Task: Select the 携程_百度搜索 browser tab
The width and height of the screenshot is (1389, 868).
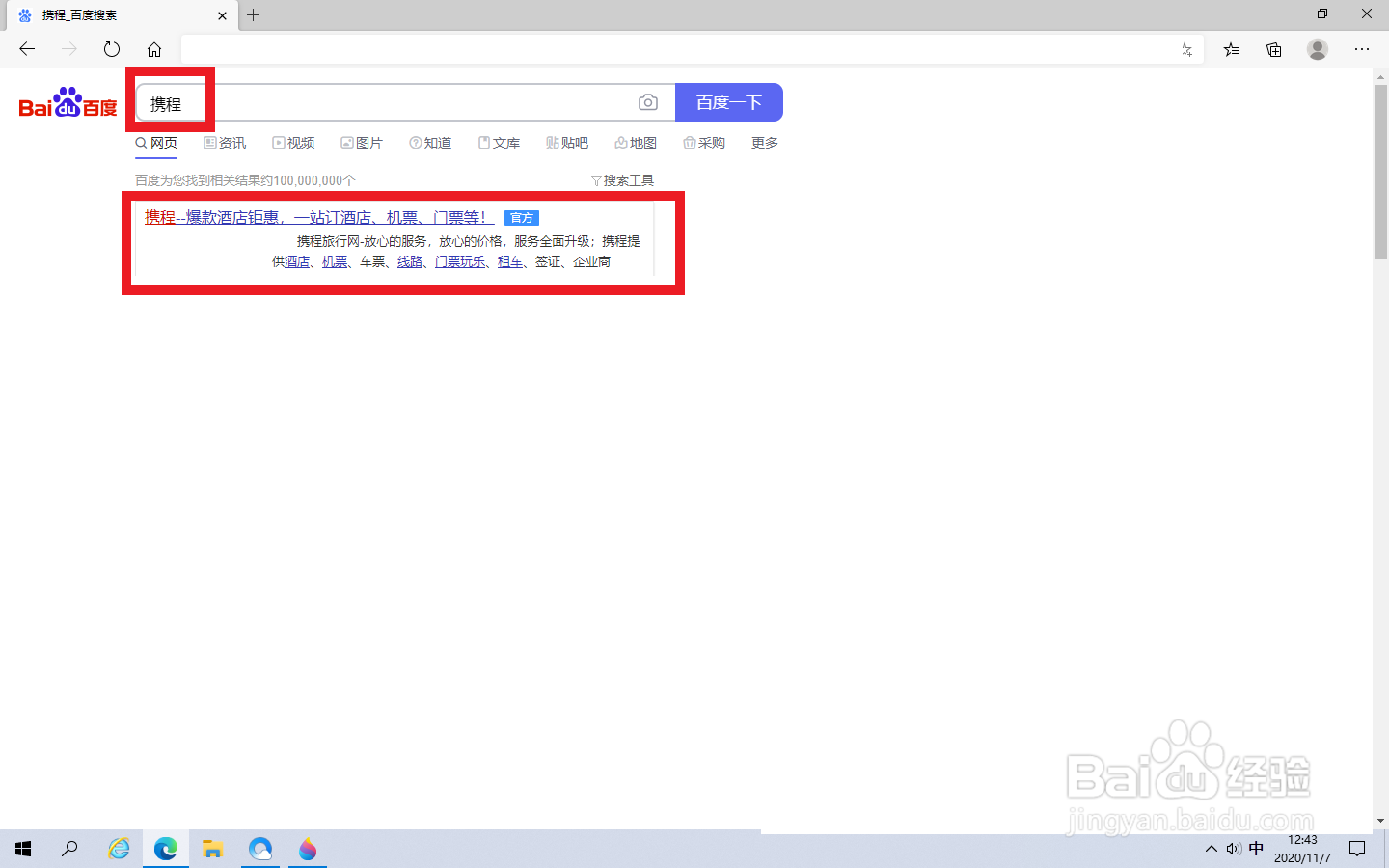Action: pos(121,15)
